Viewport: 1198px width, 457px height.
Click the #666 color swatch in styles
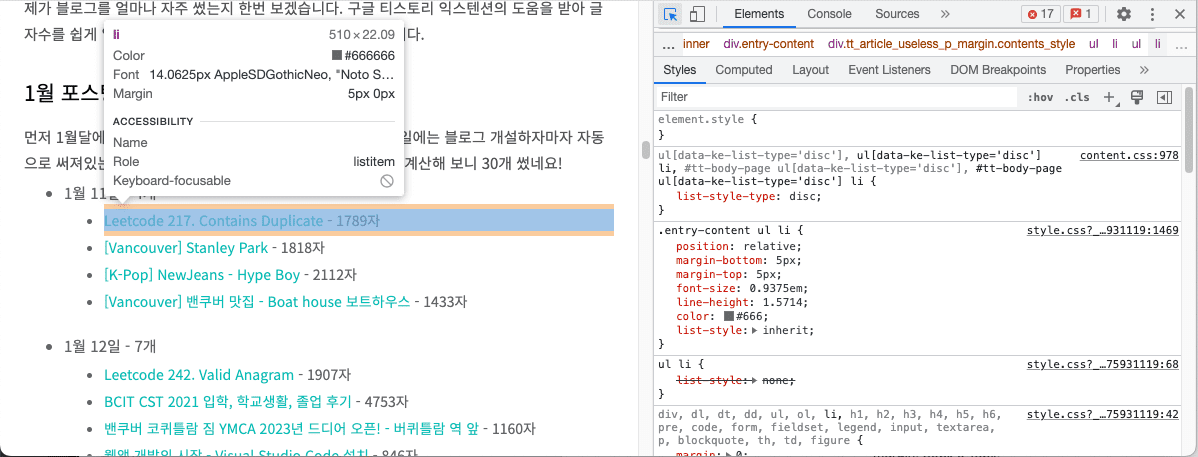729,316
